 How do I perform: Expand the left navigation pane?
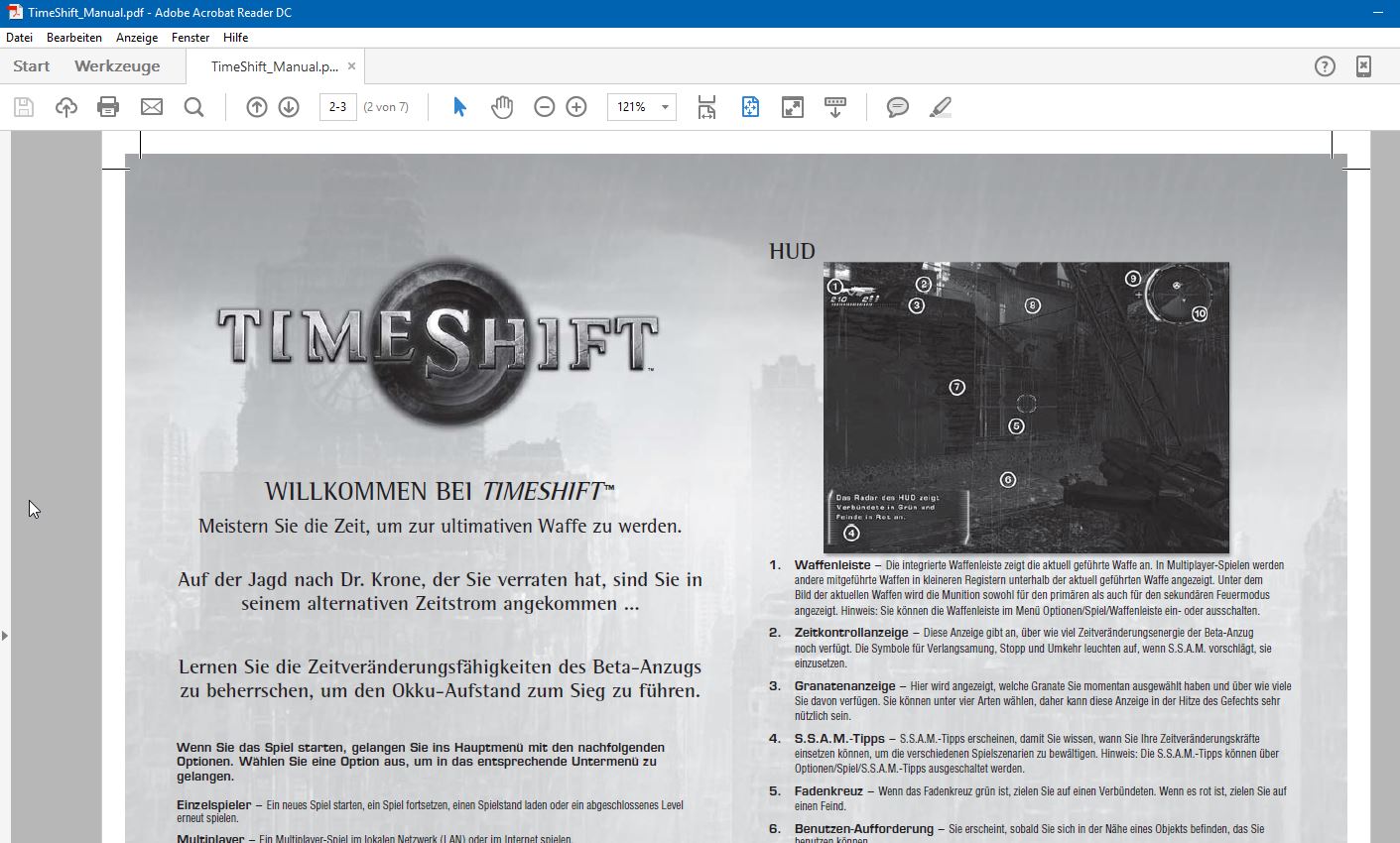click(x=5, y=635)
